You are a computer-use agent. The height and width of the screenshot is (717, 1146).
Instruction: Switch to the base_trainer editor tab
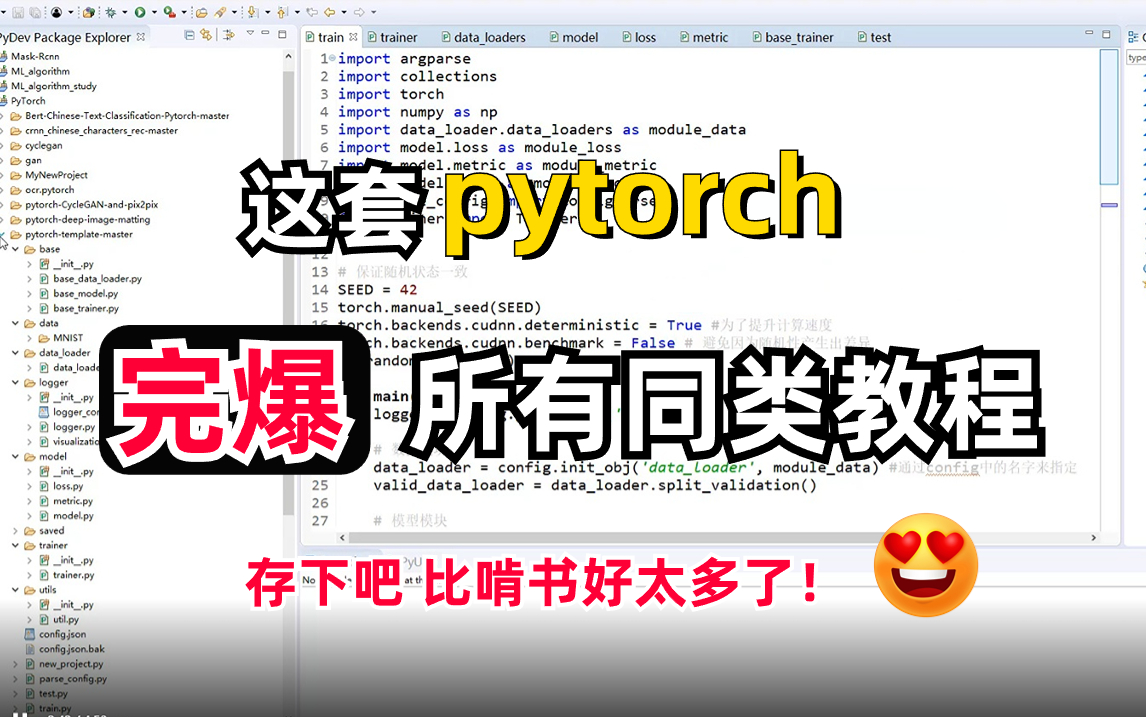point(792,37)
